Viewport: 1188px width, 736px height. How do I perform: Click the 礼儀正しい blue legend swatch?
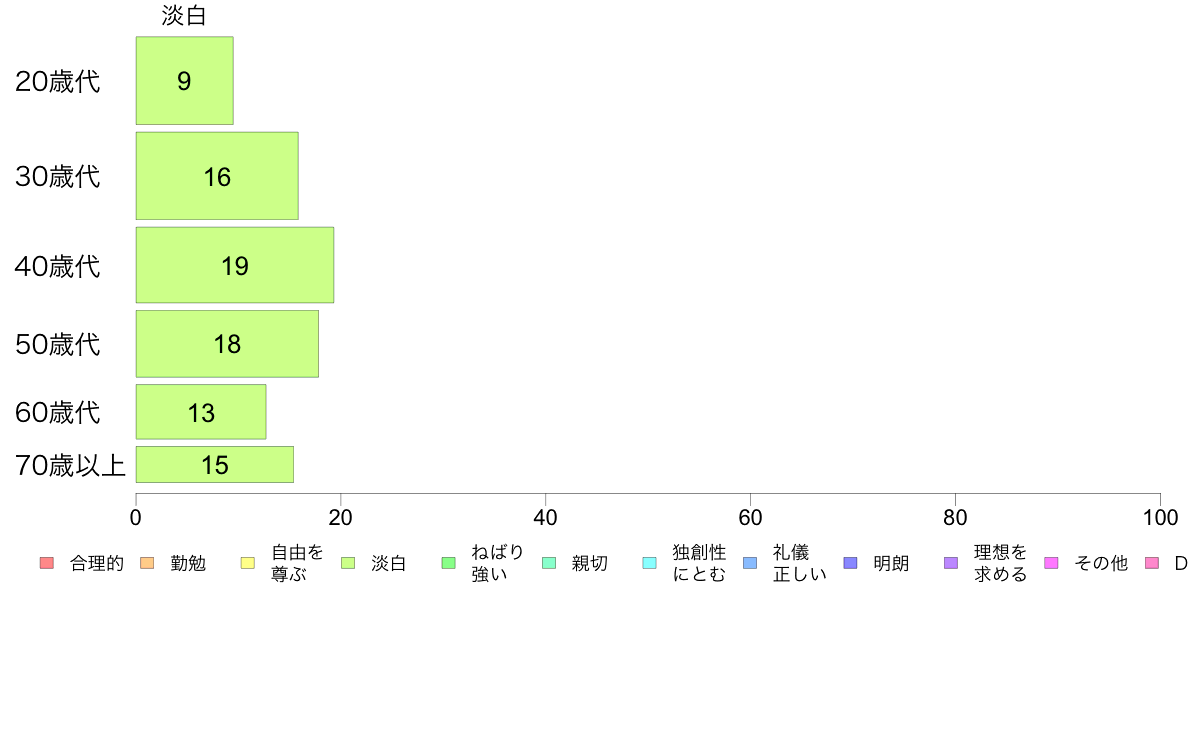(x=750, y=563)
